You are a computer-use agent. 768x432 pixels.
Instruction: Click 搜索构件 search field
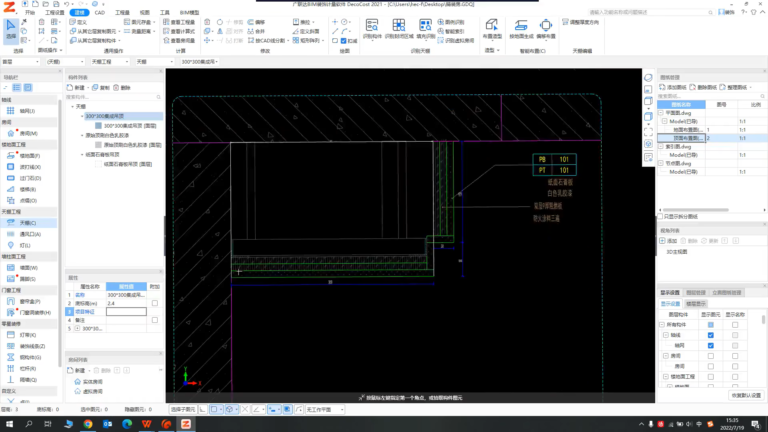point(114,97)
